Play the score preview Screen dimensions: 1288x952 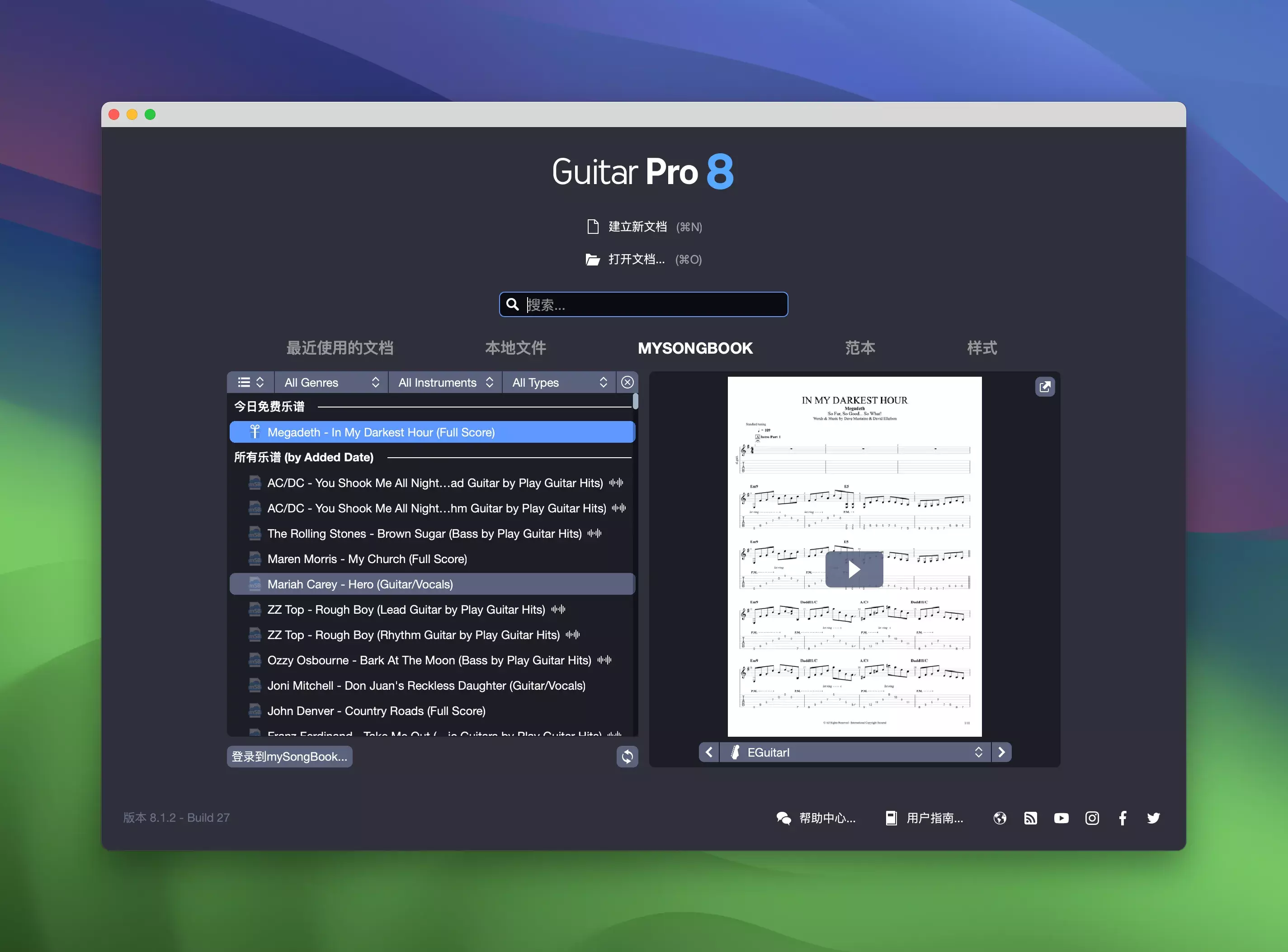(854, 569)
